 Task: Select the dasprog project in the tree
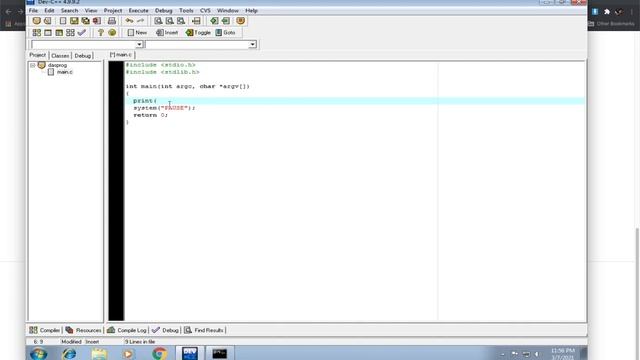click(x=57, y=65)
